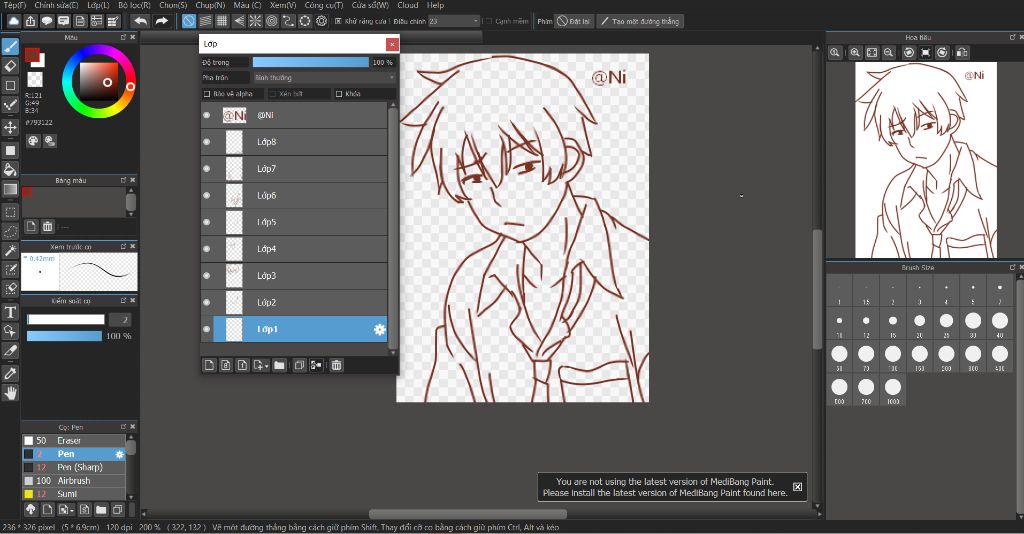Add a new layer in the Lớp panel
1024x534 pixels.
pyautogui.click(x=209, y=365)
